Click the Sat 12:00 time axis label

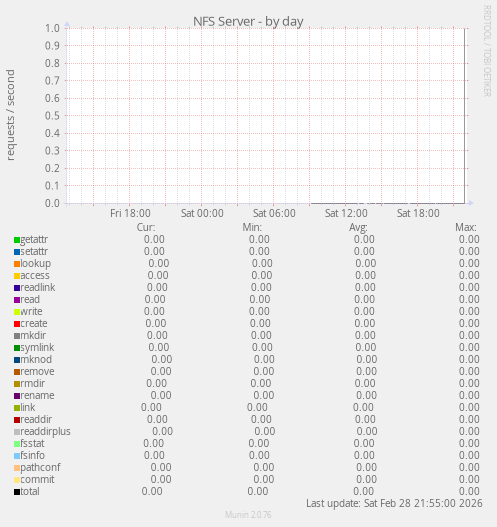[346, 213]
